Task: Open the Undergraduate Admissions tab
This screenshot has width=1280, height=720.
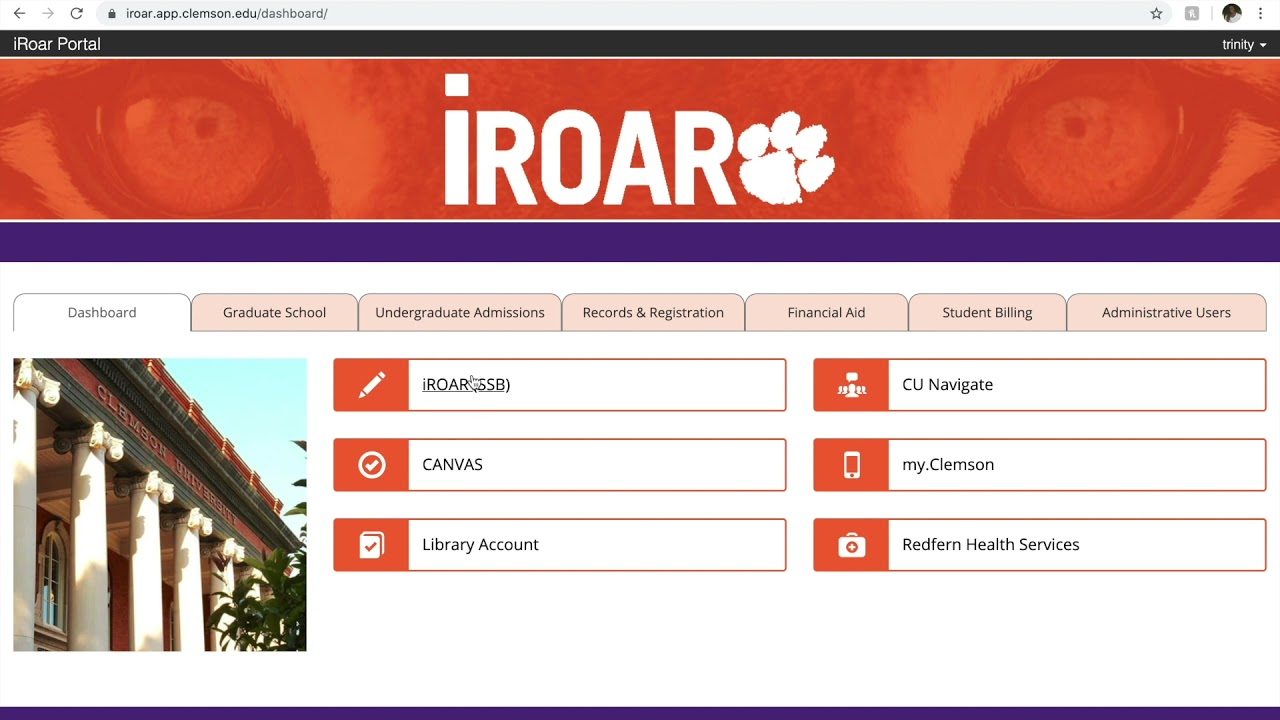Action: (460, 313)
